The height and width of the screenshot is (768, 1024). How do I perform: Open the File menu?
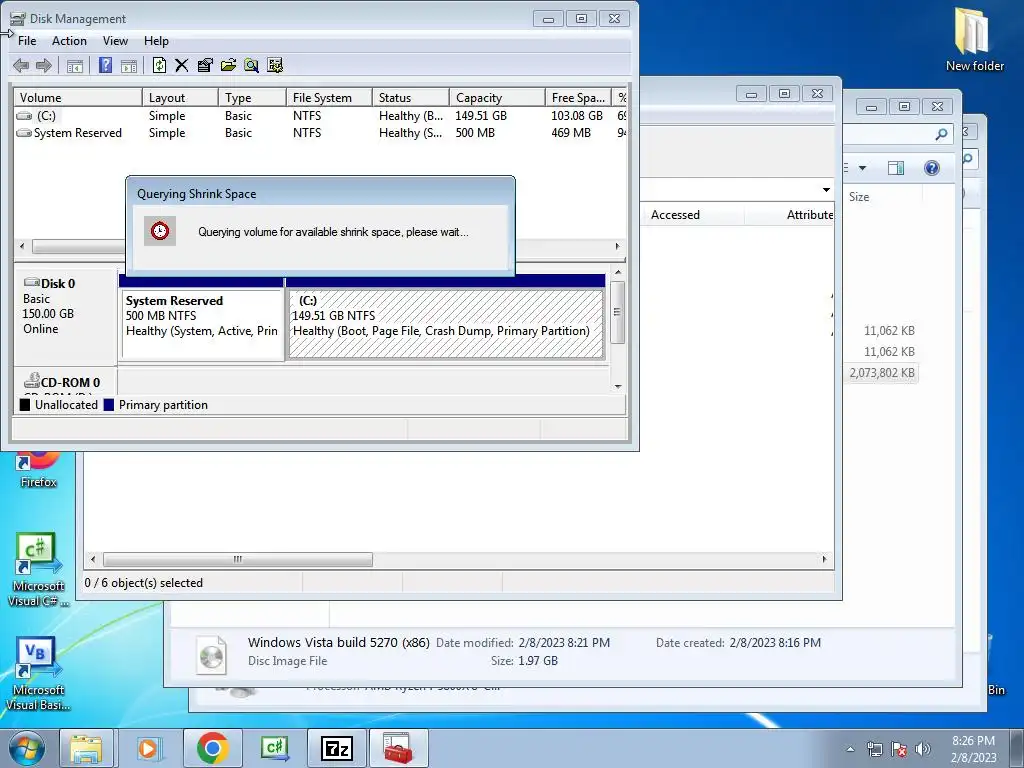(x=27, y=40)
